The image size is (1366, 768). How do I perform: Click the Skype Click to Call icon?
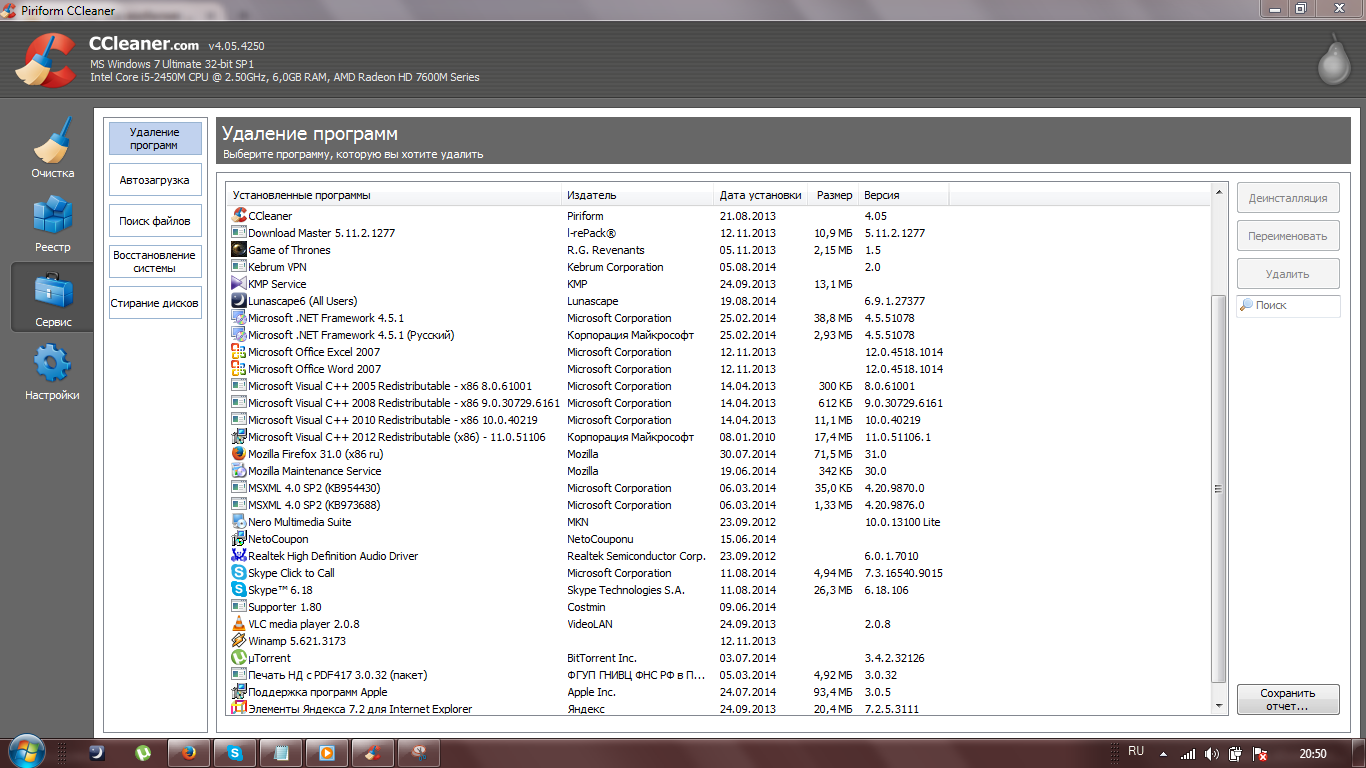[239, 573]
